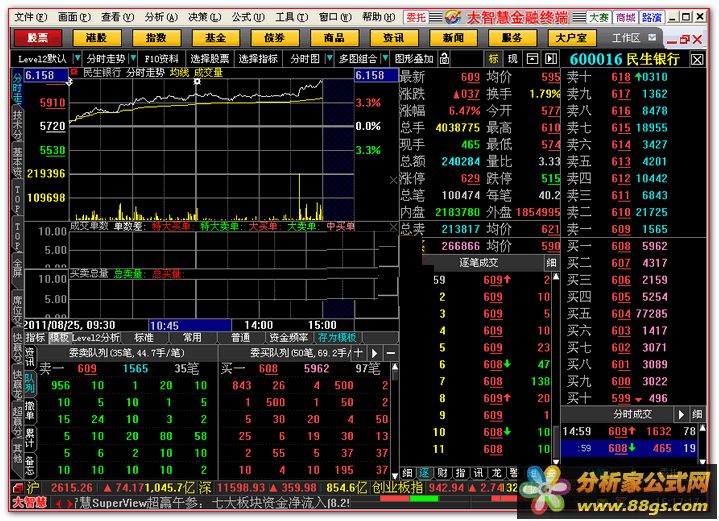This screenshot has height=521, width=719.
Task: Select the 港股 category button
Action: (97, 38)
